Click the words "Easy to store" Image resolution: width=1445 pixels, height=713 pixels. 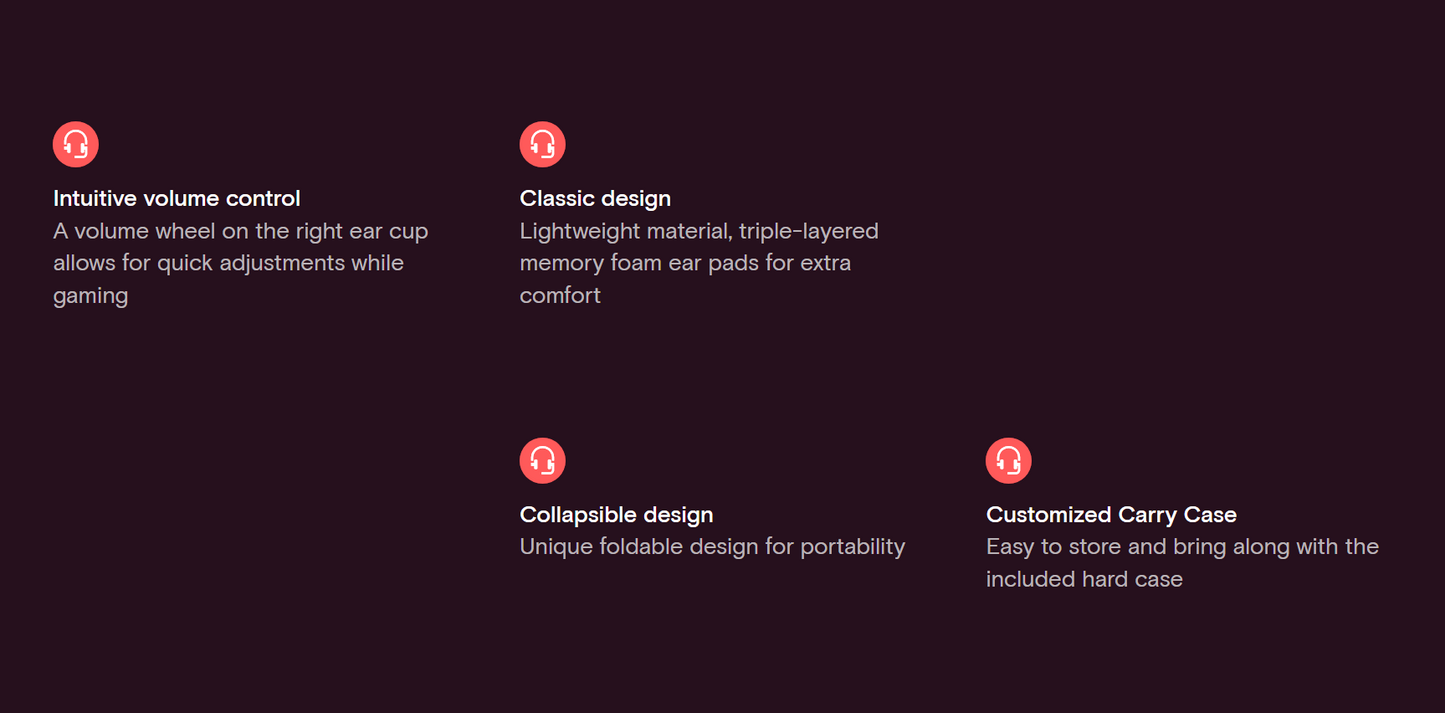[1053, 547]
